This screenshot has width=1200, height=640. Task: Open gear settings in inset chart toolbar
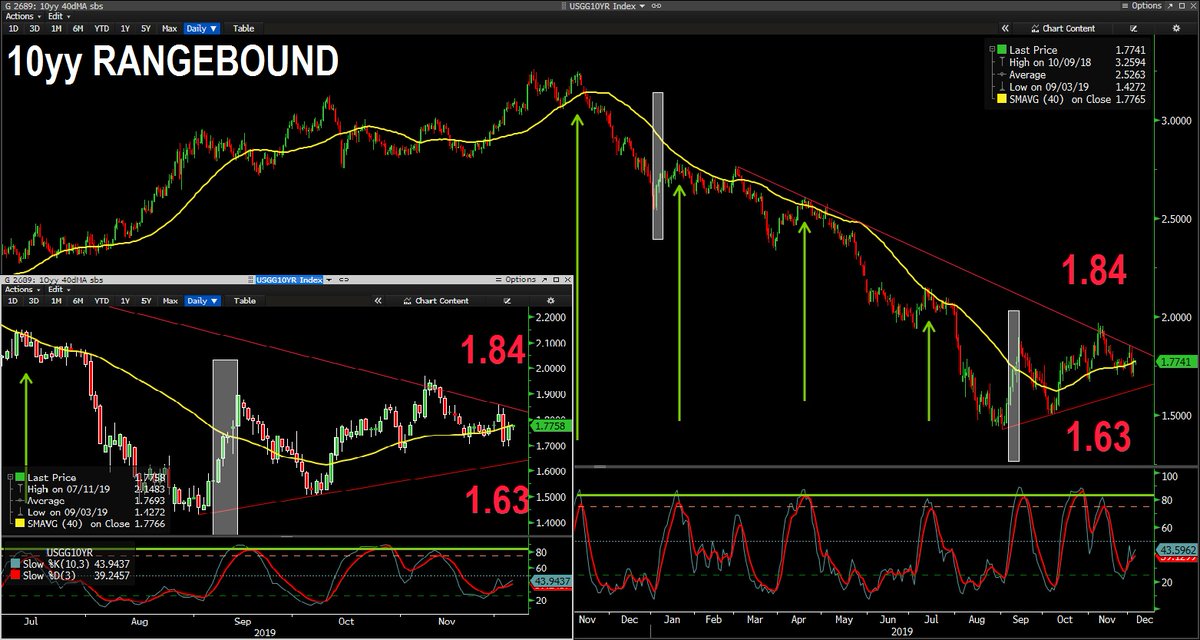tap(550, 301)
